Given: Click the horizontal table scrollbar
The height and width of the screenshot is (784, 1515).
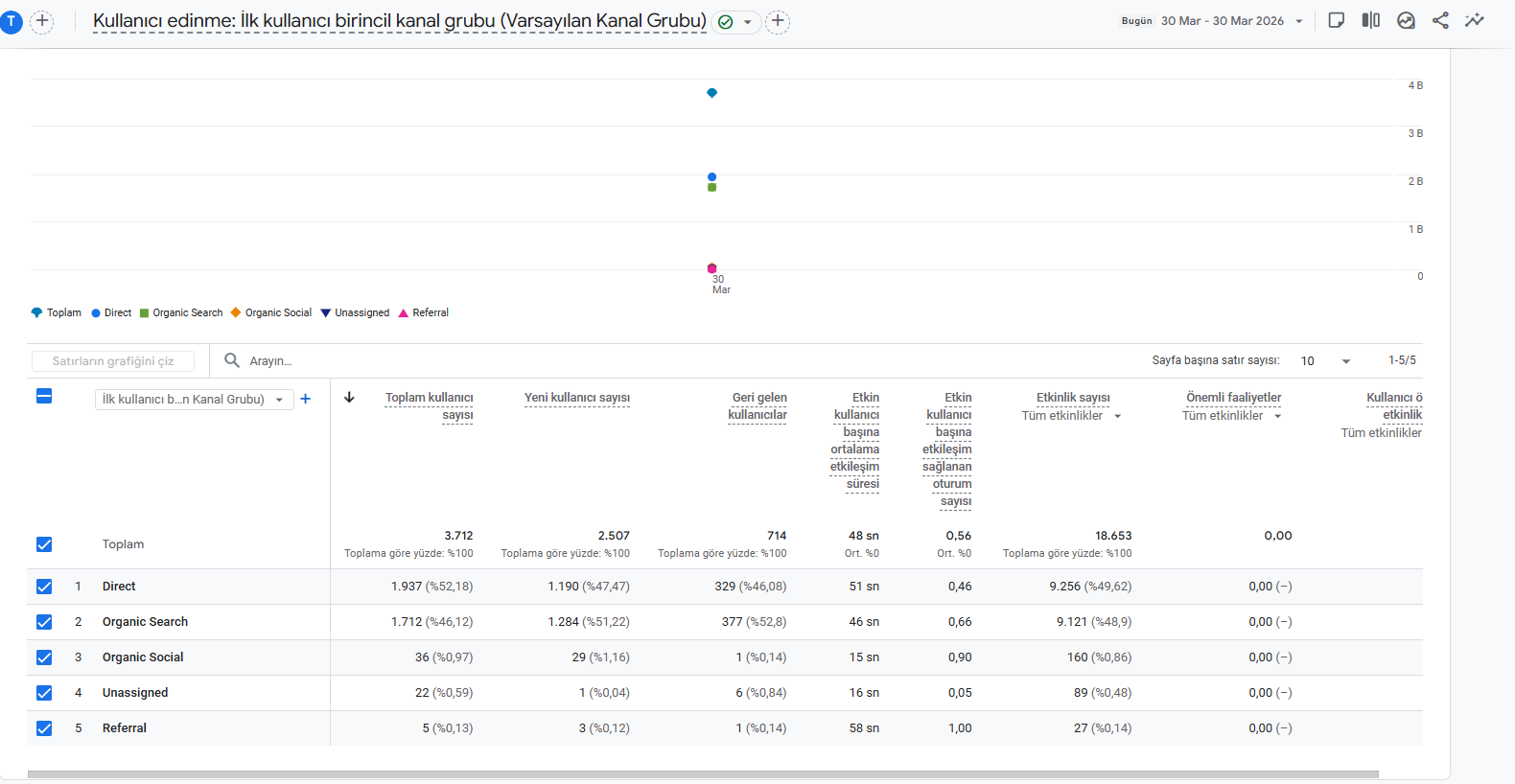Looking at the screenshot, I should pos(703,774).
